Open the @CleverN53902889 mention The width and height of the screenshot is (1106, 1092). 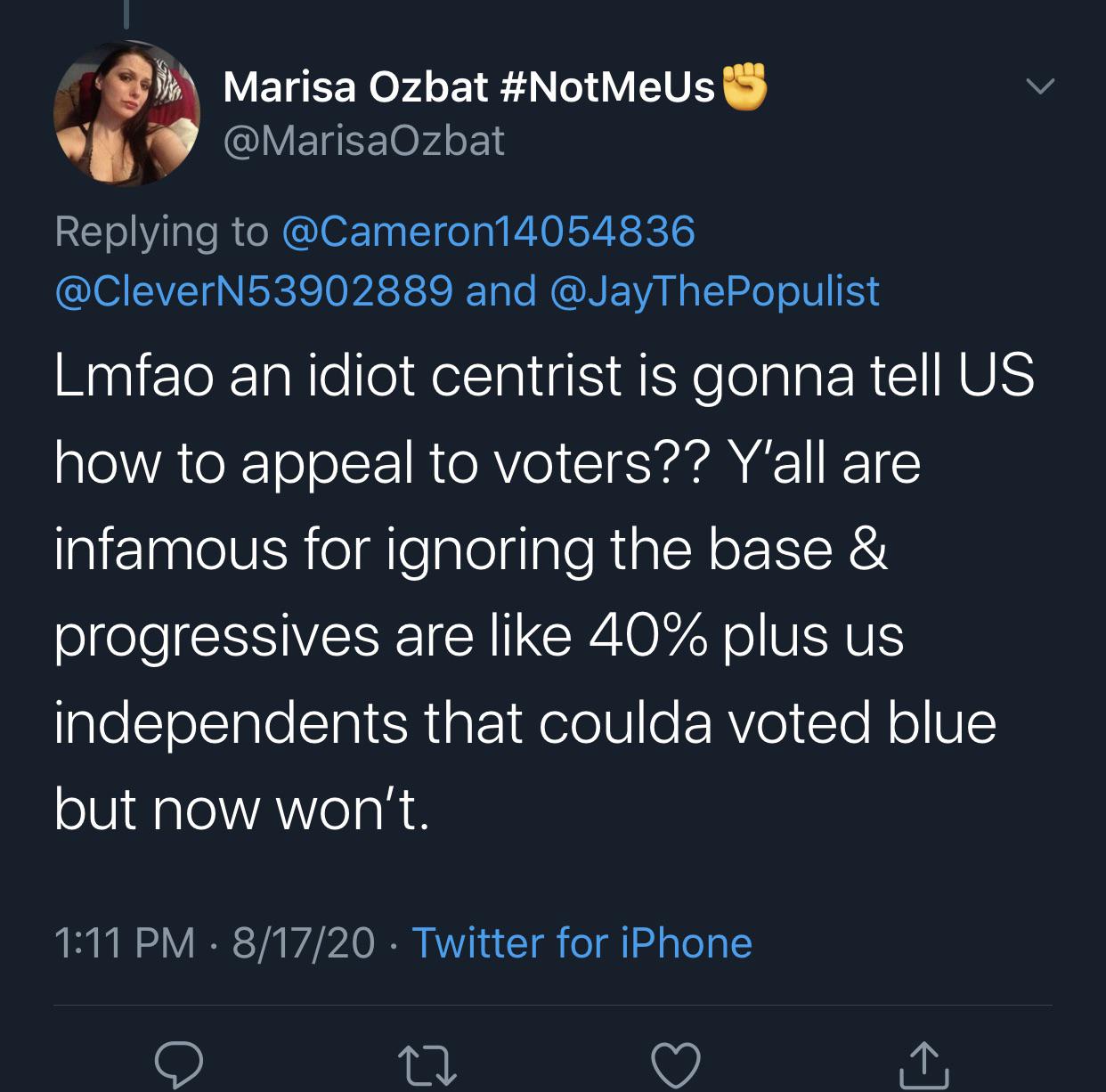[x=254, y=291]
